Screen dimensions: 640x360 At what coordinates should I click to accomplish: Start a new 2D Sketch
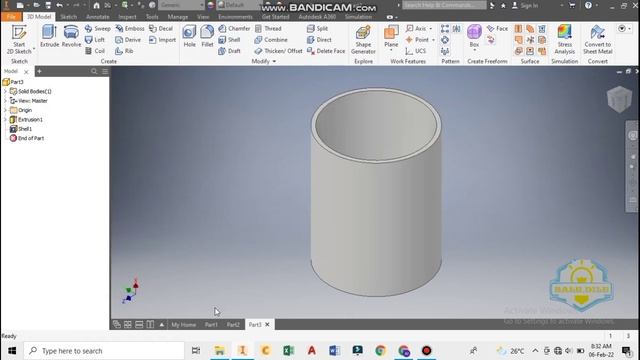(x=19, y=40)
